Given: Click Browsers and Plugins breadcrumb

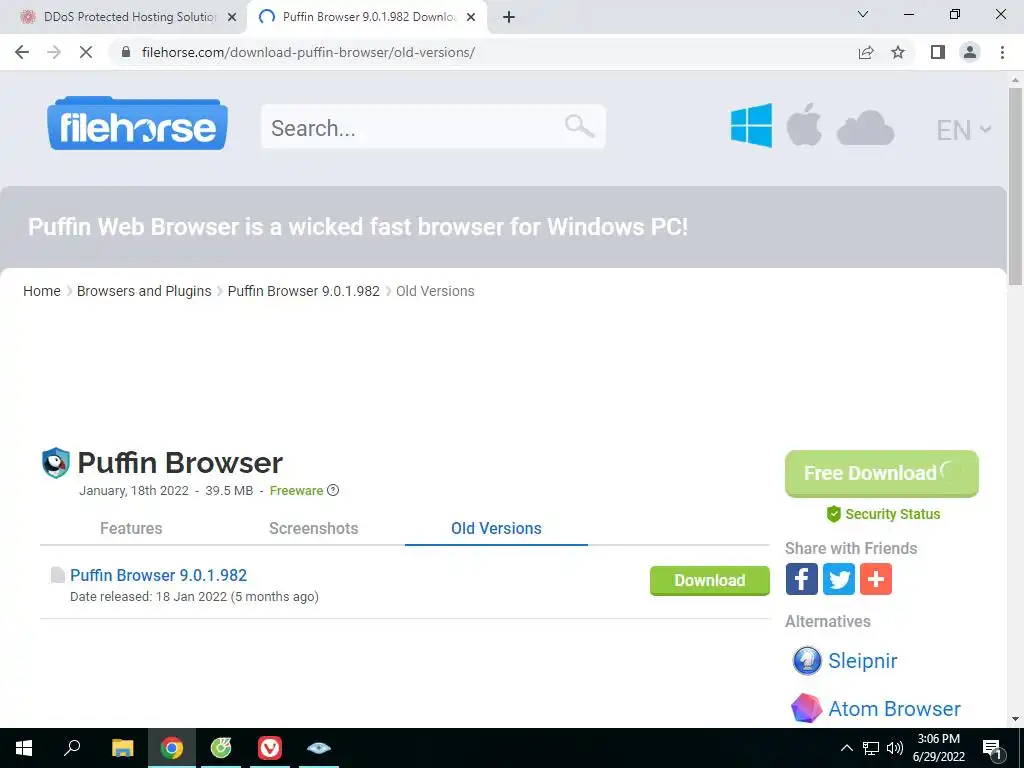Looking at the screenshot, I should point(144,291).
